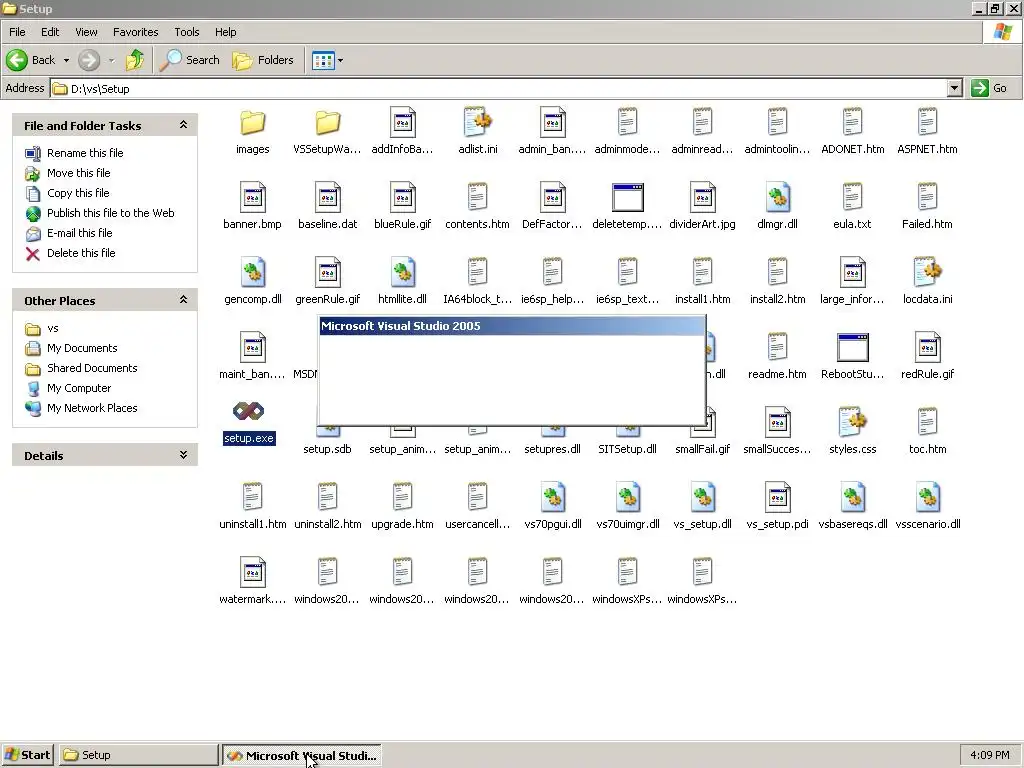The height and width of the screenshot is (768, 1024).
Task: Open My Computer from Other Places
Action: click(x=79, y=389)
